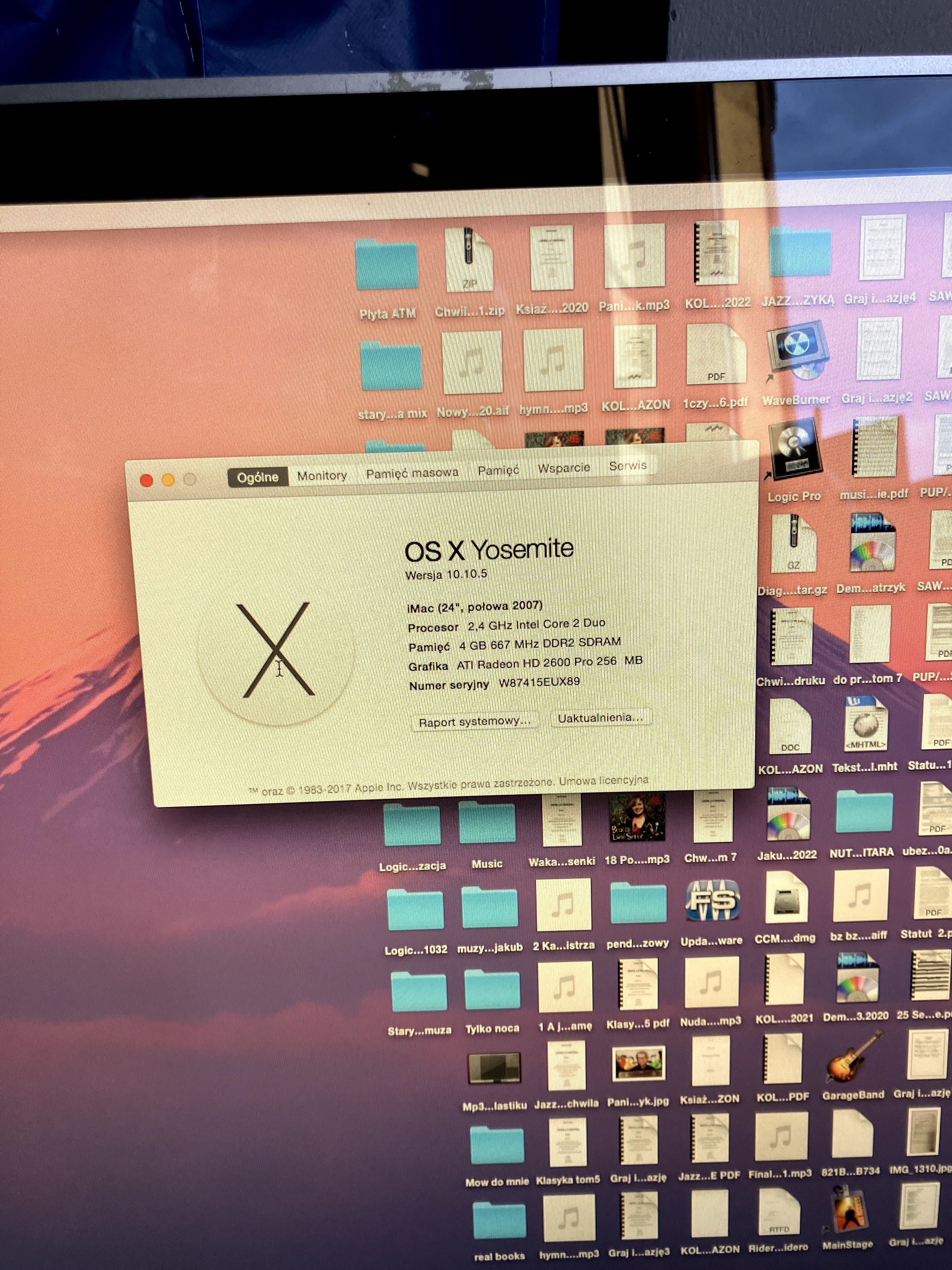Select the Ogólne tab

pos(258,477)
